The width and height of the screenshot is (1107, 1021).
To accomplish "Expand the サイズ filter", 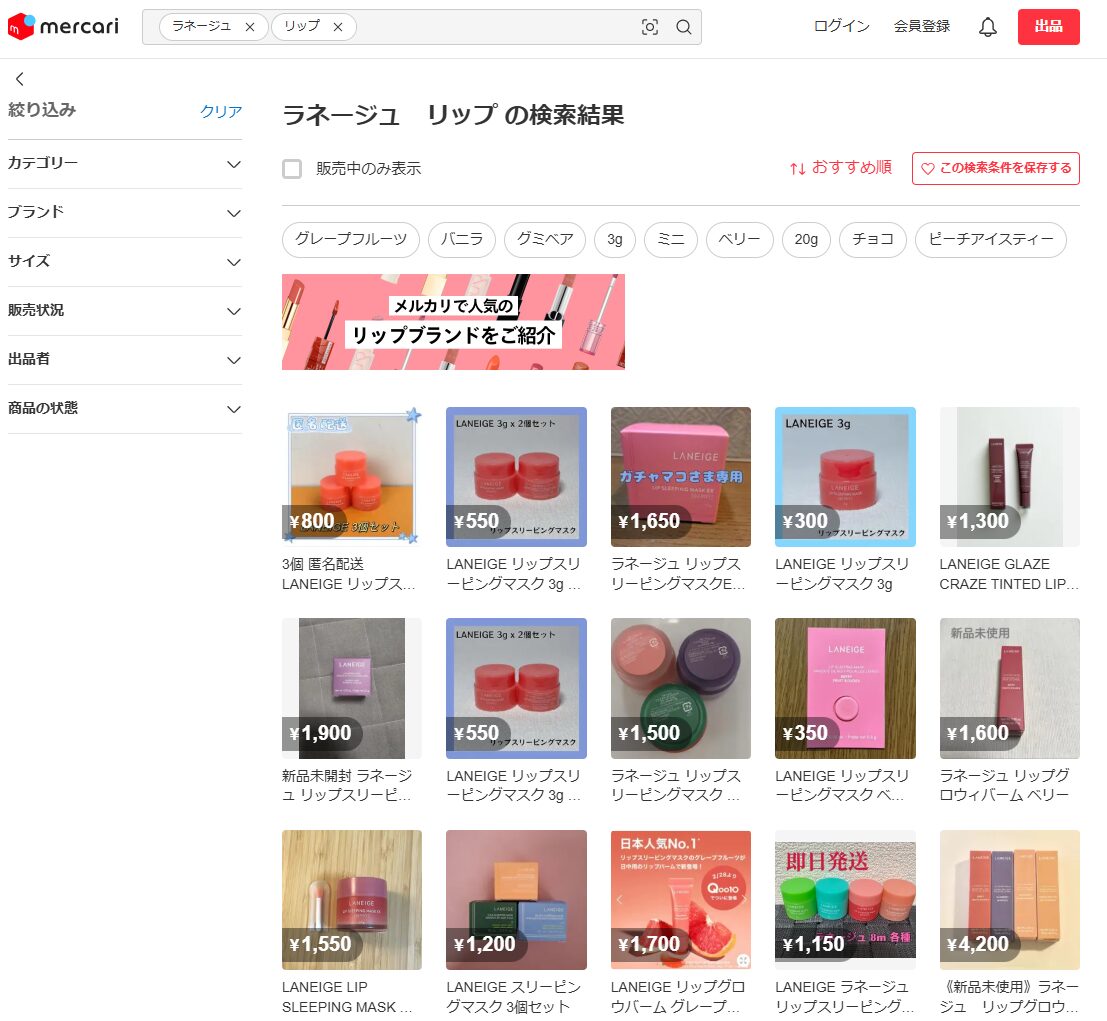I will pyautogui.click(x=124, y=261).
